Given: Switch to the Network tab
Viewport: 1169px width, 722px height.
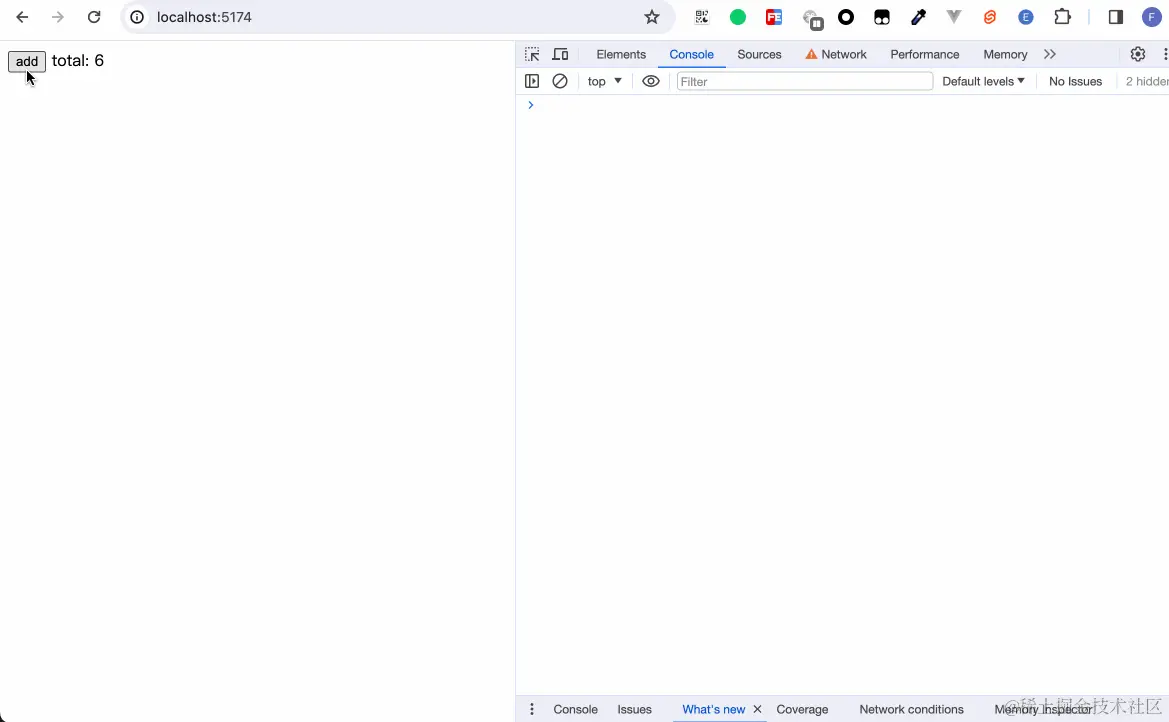Looking at the screenshot, I should click(x=836, y=54).
